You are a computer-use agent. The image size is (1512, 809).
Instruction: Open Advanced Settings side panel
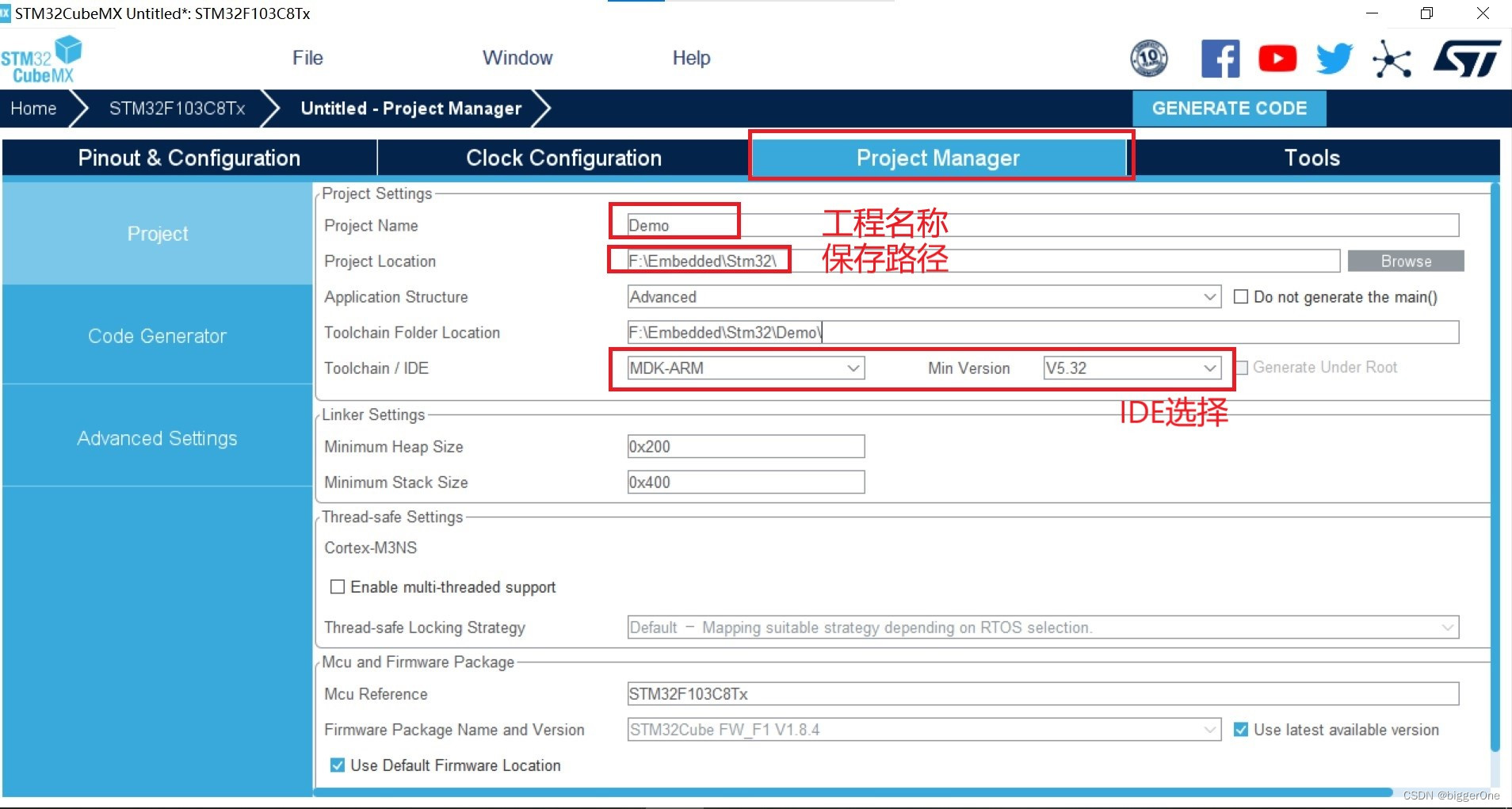[158, 438]
